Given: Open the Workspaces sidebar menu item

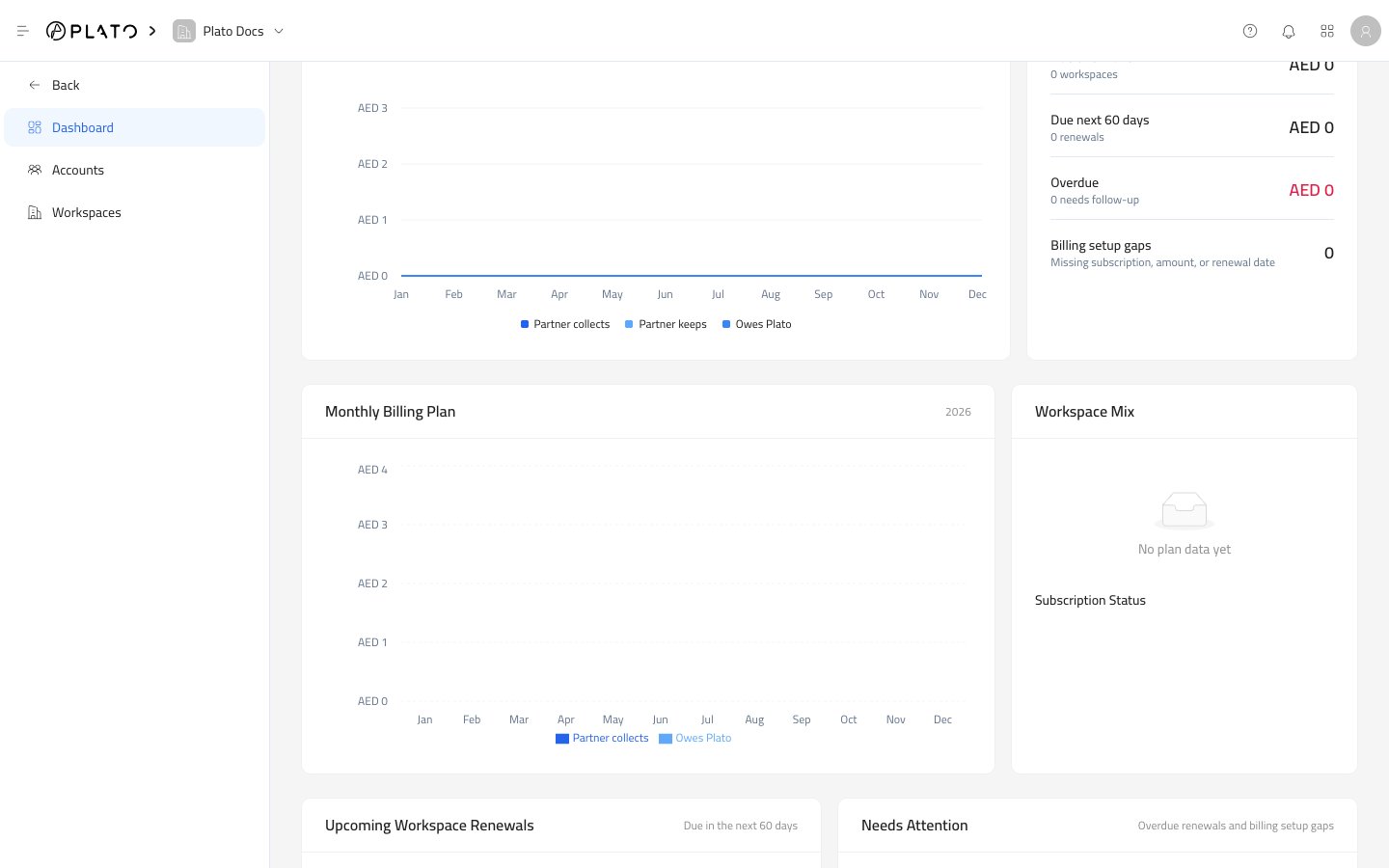Looking at the screenshot, I should (x=135, y=212).
